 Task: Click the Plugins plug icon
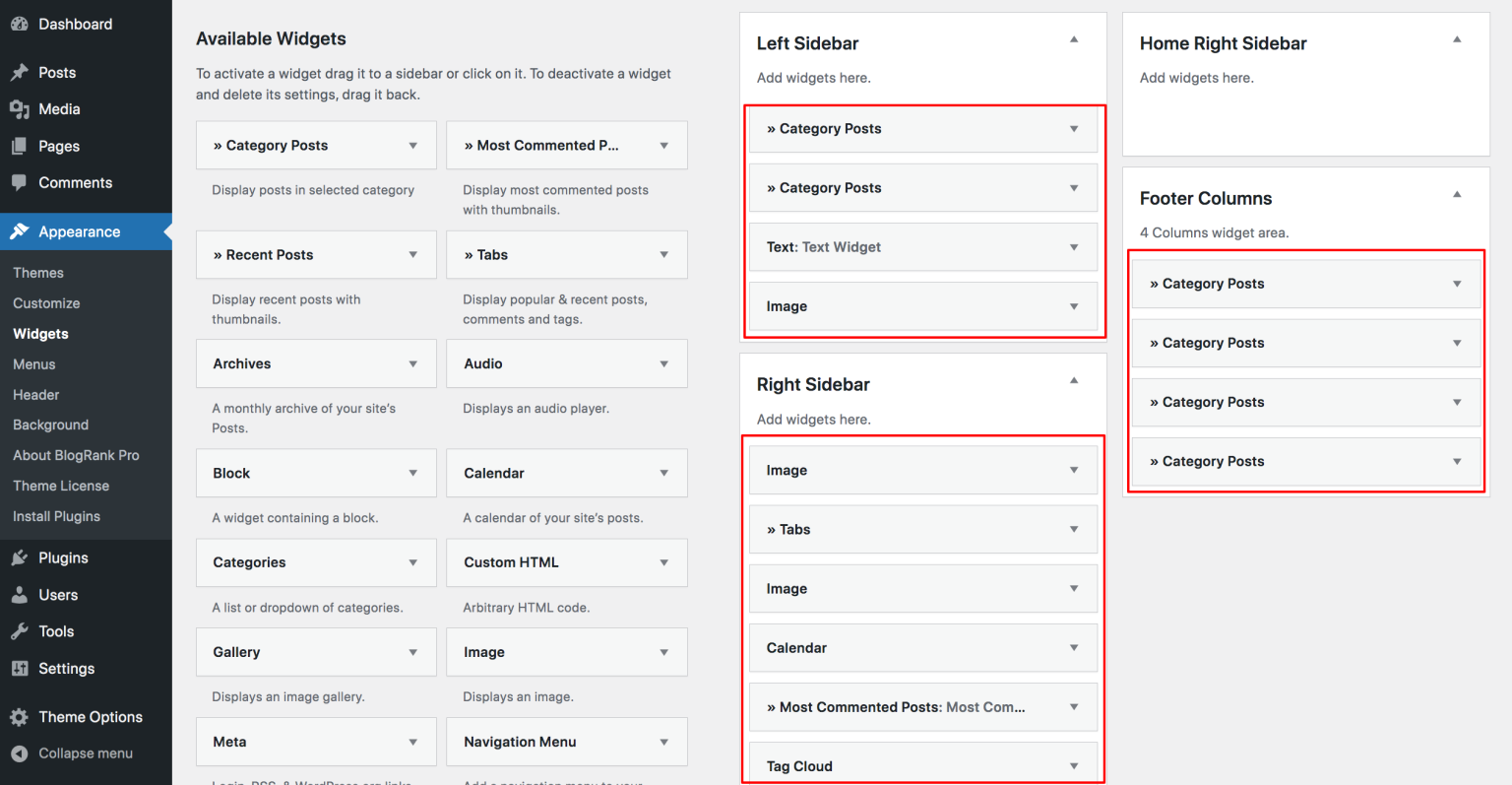click(x=19, y=557)
